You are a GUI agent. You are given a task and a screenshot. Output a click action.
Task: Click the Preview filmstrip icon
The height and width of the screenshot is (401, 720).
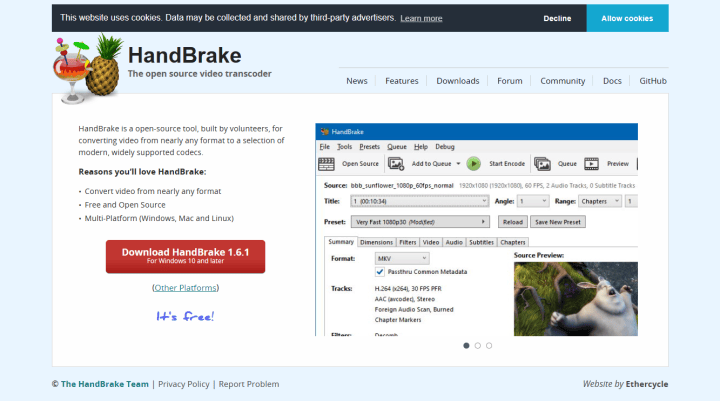pos(592,163)
